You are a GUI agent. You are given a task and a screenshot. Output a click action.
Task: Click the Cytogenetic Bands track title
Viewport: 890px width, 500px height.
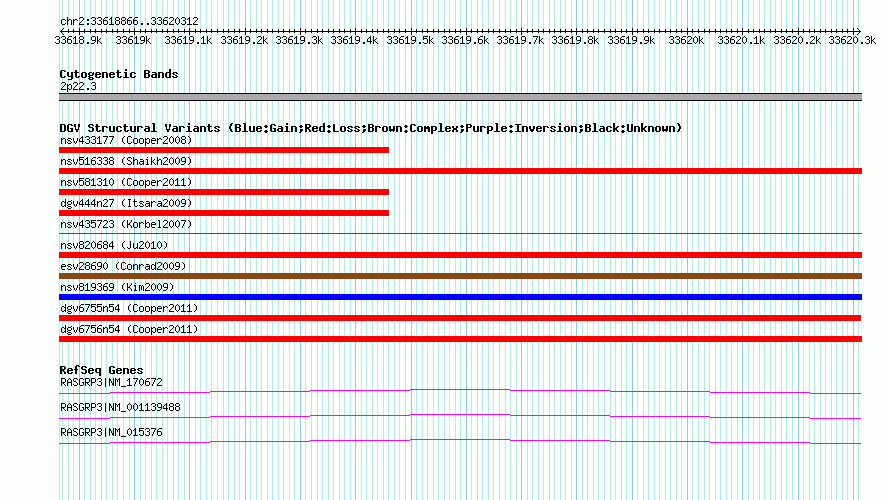[119, 74]
